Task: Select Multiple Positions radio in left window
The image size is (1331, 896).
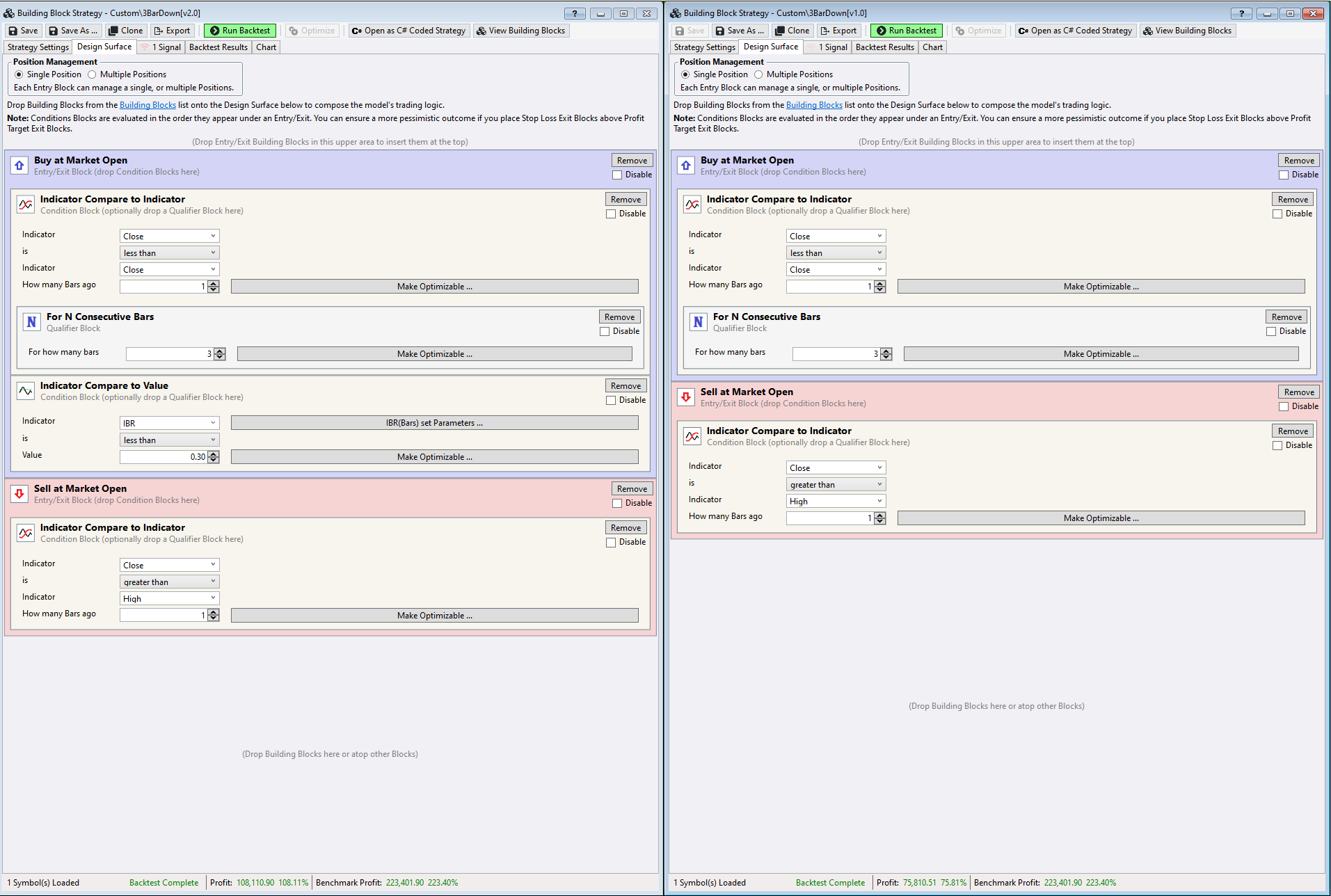Action: [92, 74]
